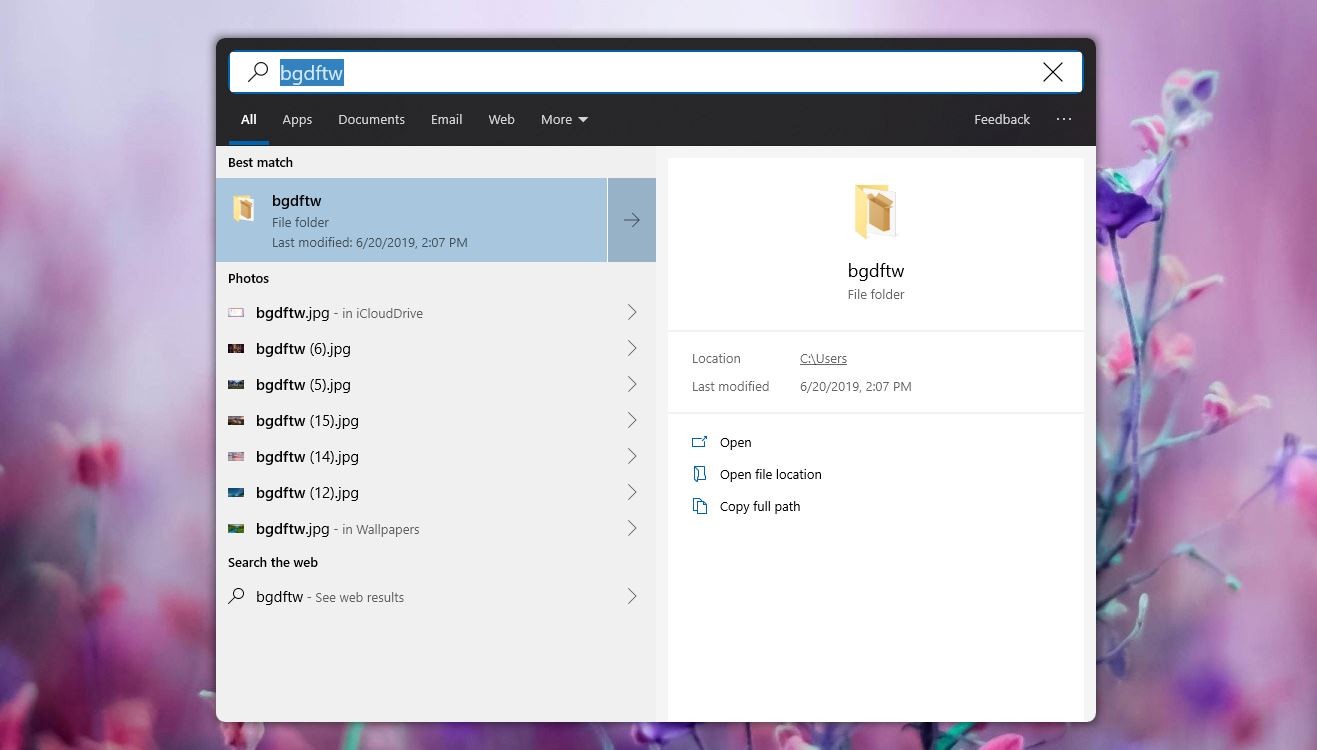Switch to the Apps tab

tap(297, 119)
